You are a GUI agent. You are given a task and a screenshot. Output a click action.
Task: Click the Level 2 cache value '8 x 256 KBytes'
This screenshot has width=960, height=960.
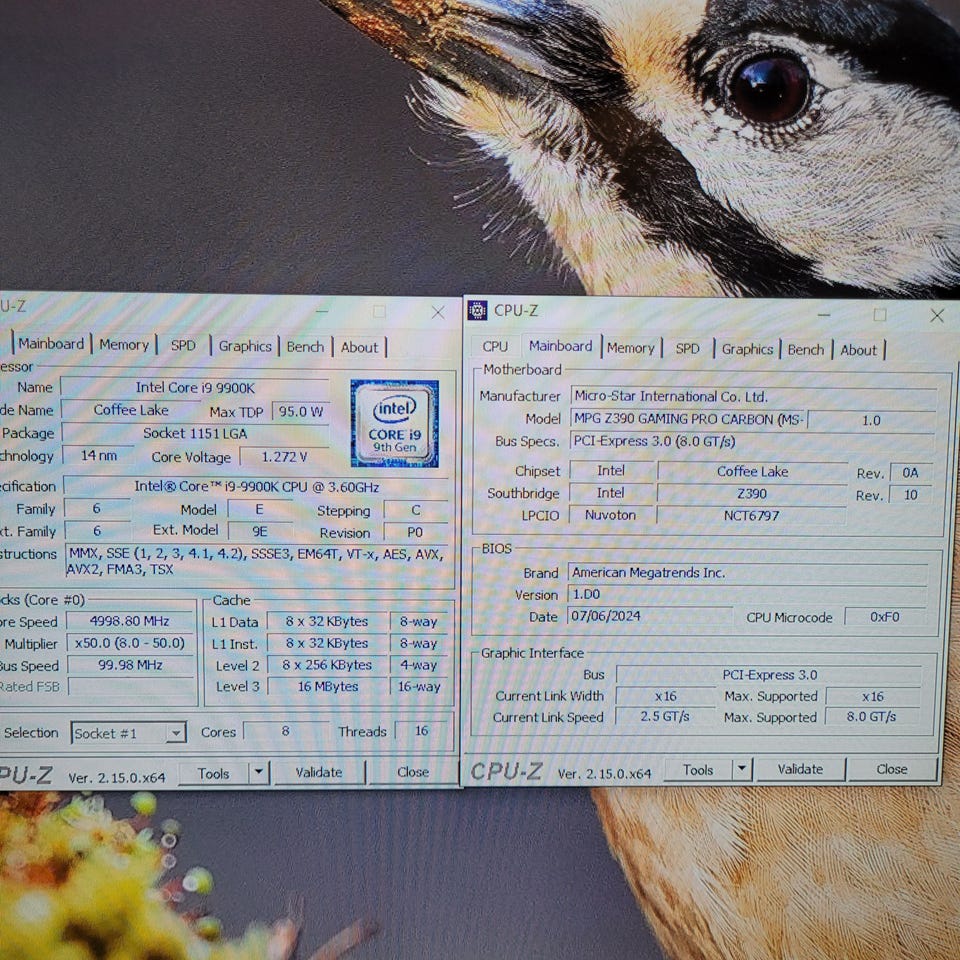click(x=328, y=665)
